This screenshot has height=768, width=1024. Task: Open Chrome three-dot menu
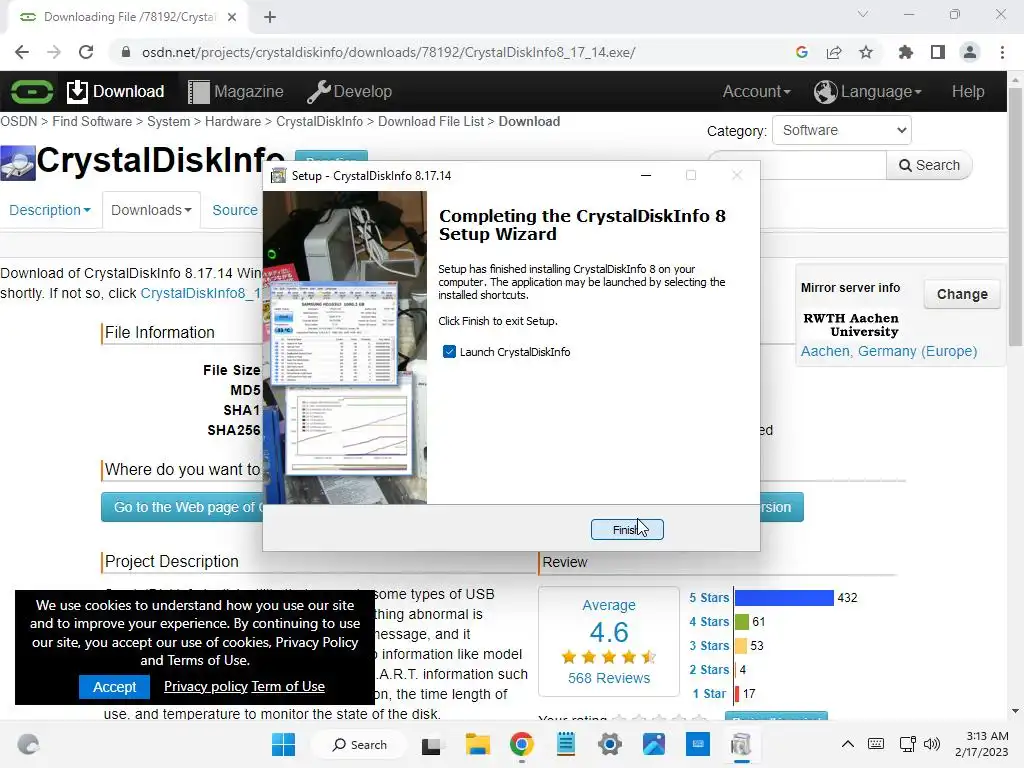(x=1002, y=52)
